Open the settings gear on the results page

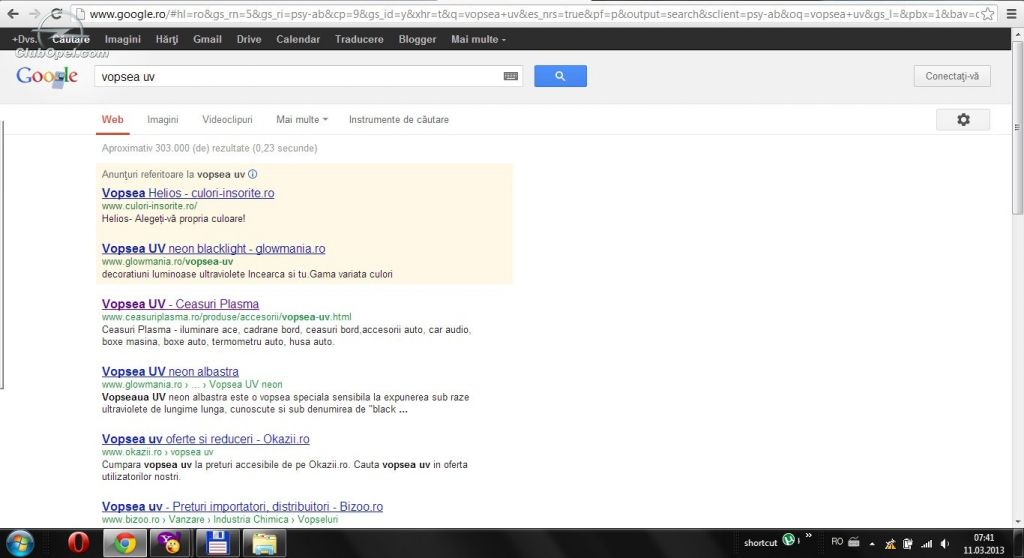(x=963, y=120)
